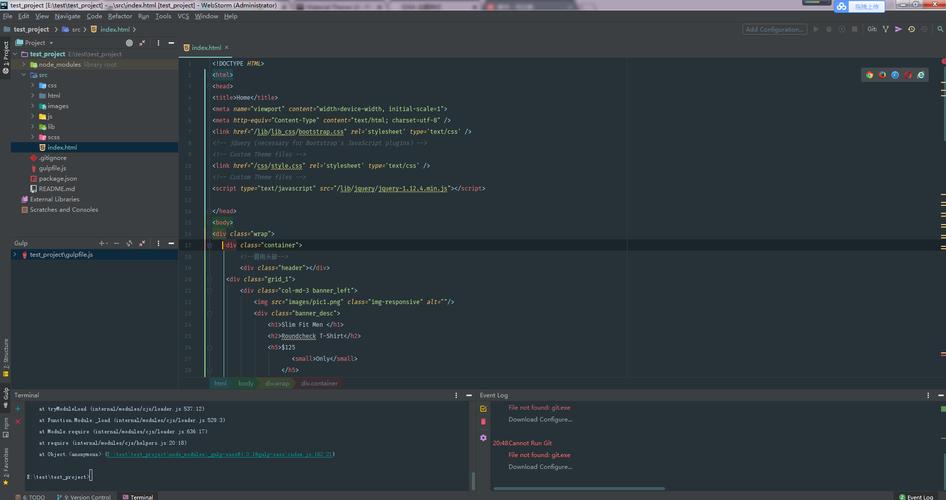Click the green Run triangle icon
Viewport: 946px width, 500px height.
[x=816, y=29]
